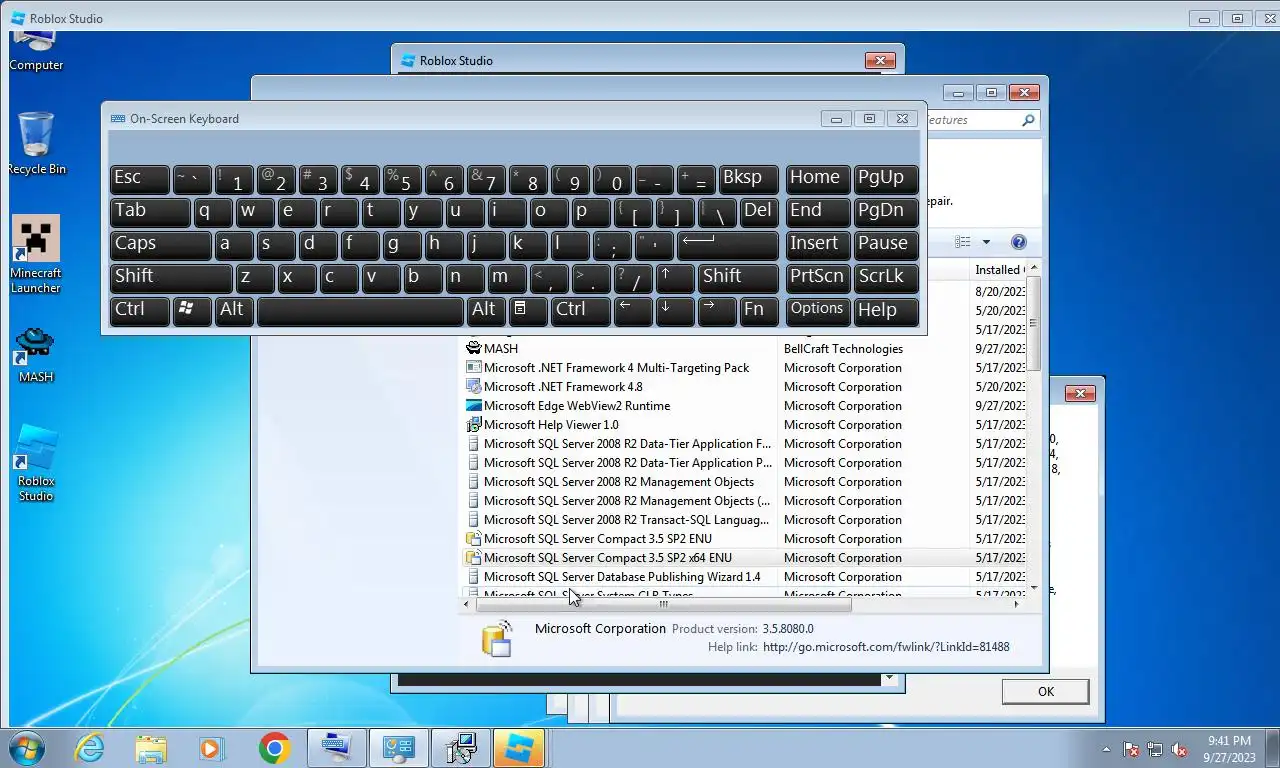Switch to On-Screen Keyboard taskbar button
The image size is (1280, 768).
(336, 748)
